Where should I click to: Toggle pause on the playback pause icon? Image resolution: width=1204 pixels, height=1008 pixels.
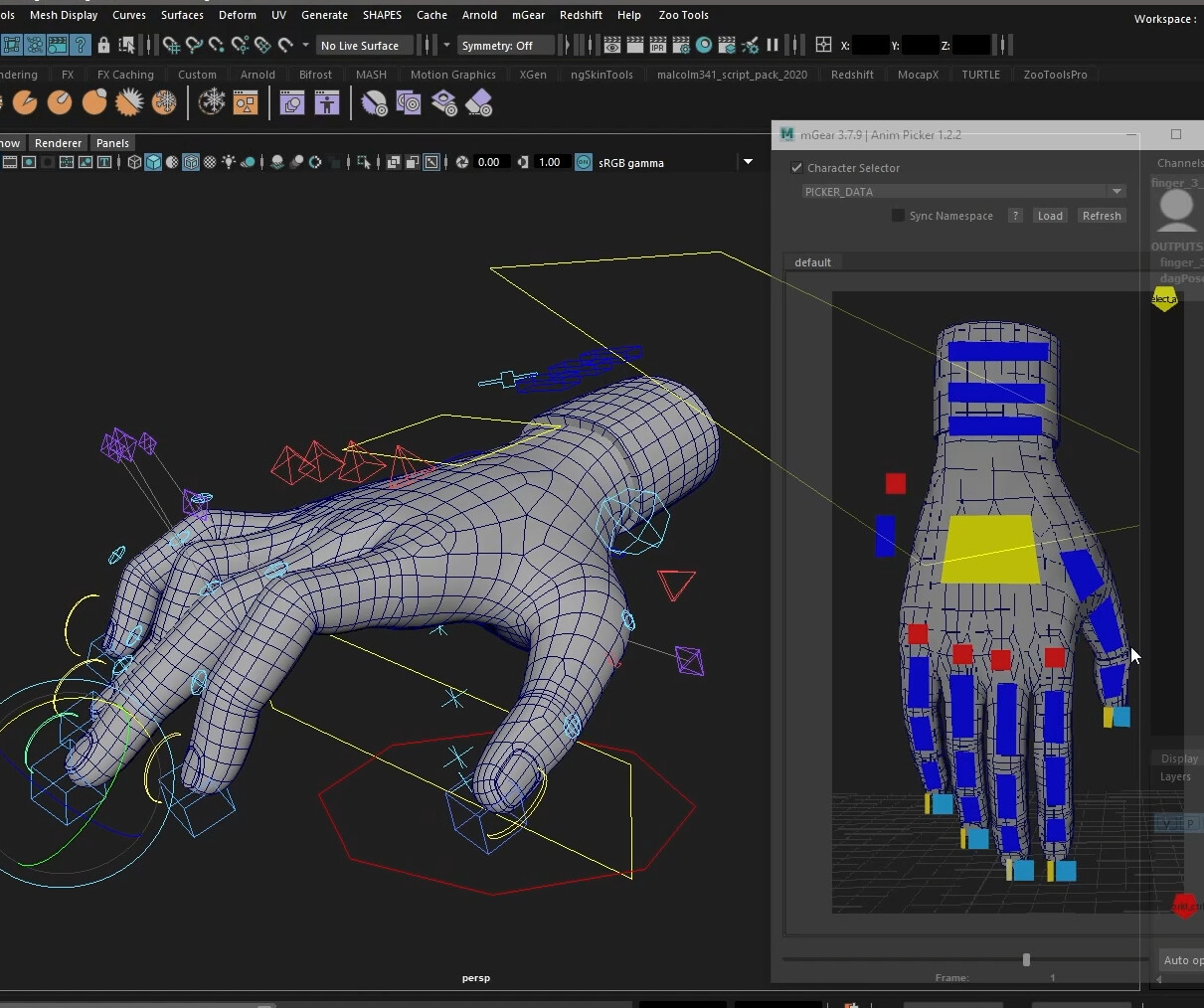(x=773, y=45)
